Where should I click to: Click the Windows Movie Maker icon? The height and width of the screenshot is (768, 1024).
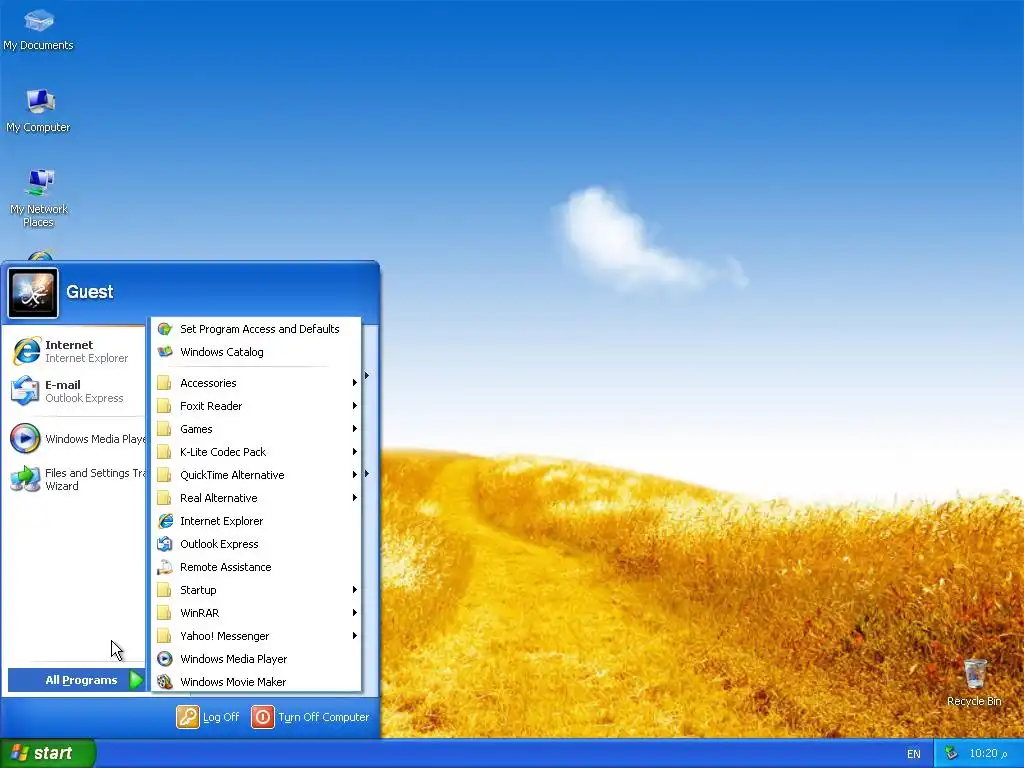click(x=165, y=682)
